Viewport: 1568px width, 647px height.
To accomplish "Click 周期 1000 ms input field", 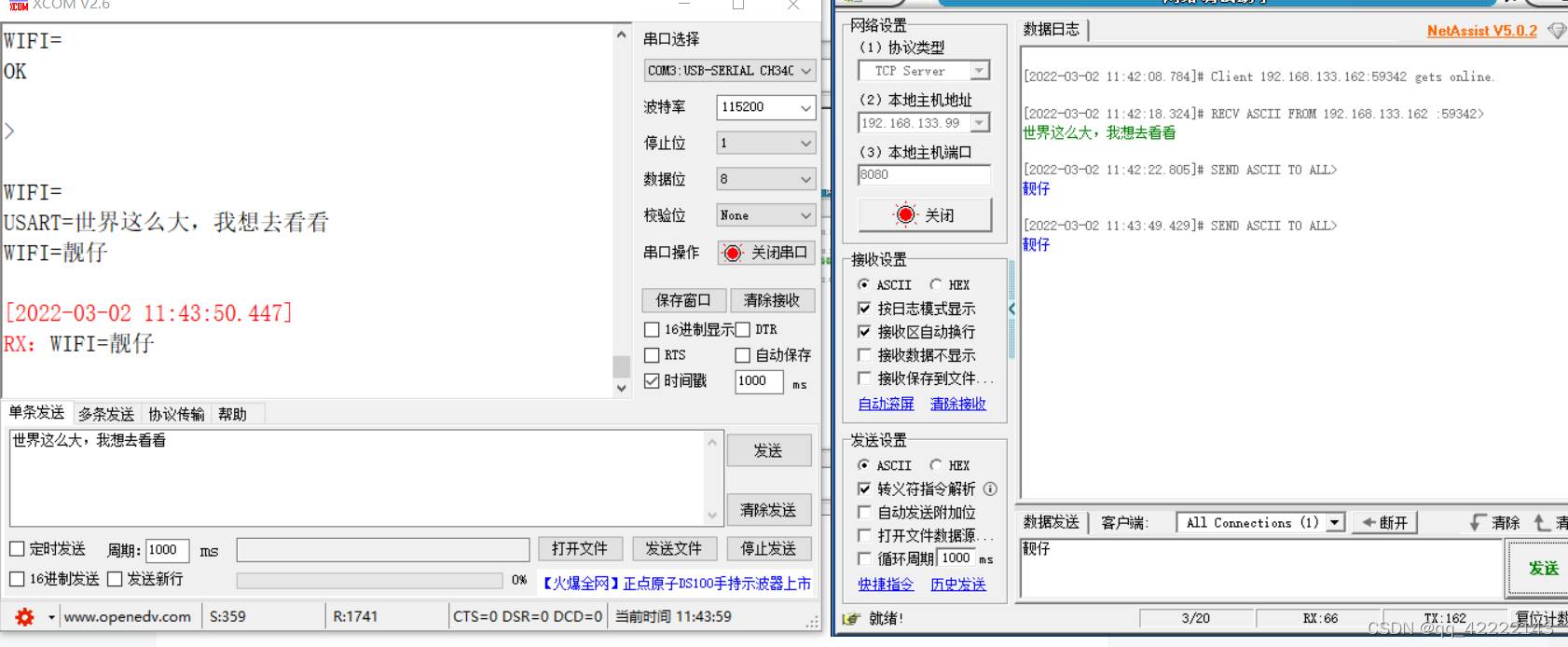I will point(168,550).
